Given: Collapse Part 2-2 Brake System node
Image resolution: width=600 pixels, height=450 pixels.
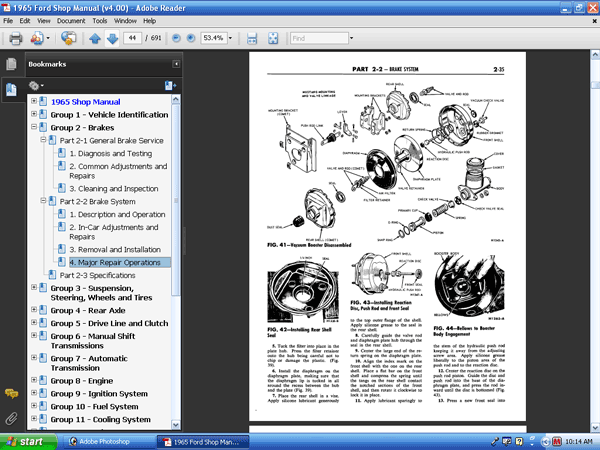Looking at the screenshot, I should click(43, 201).
